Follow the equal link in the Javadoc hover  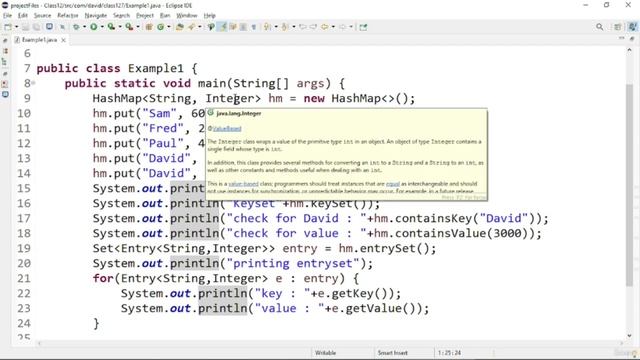pos(393,184)
